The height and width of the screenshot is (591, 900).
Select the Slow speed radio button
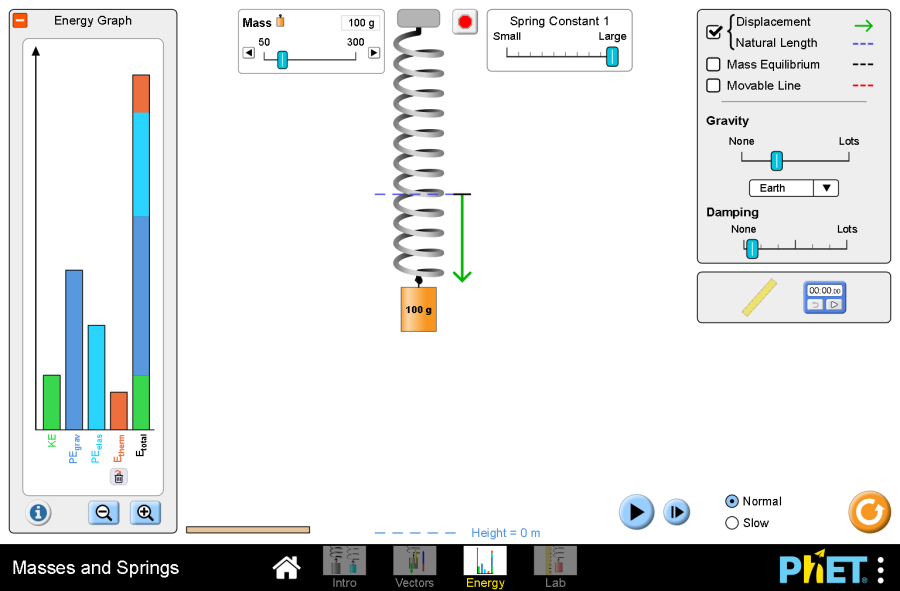(732, 523)
